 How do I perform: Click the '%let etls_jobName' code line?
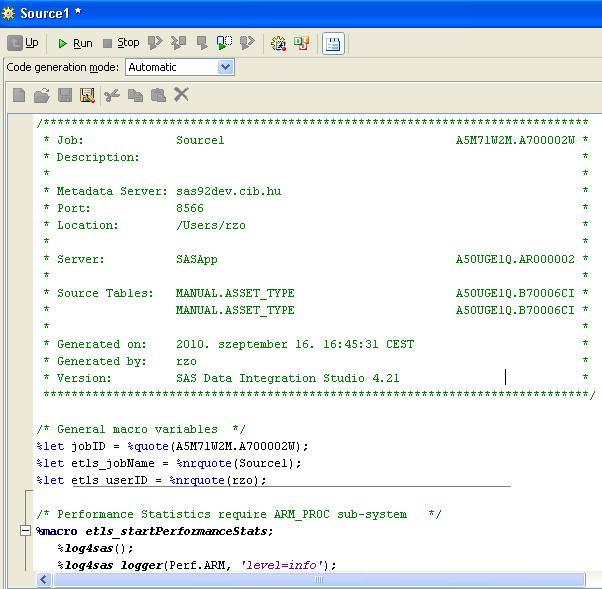click(x=169, y=463)
